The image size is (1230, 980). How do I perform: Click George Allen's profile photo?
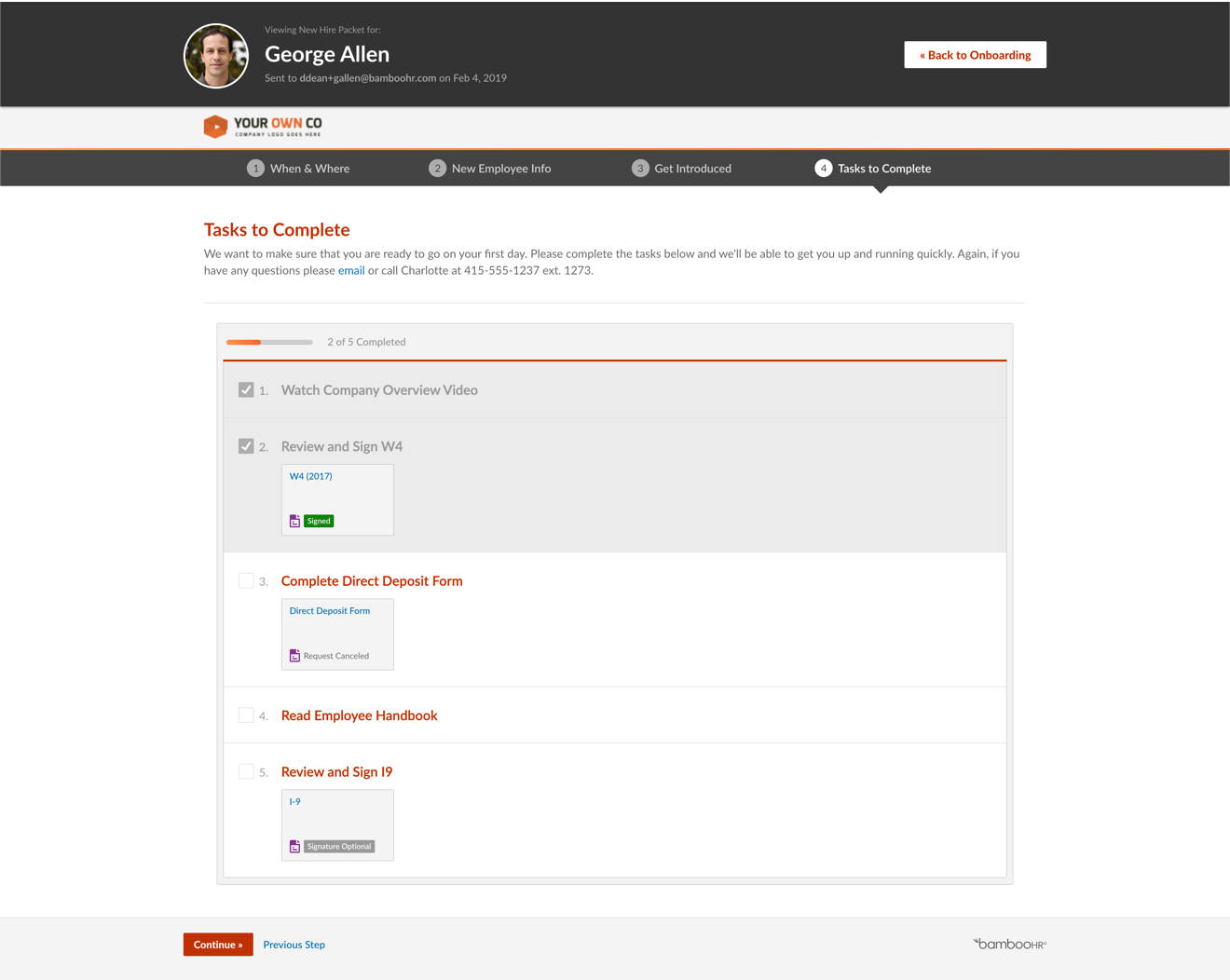[x=215, y=55]
